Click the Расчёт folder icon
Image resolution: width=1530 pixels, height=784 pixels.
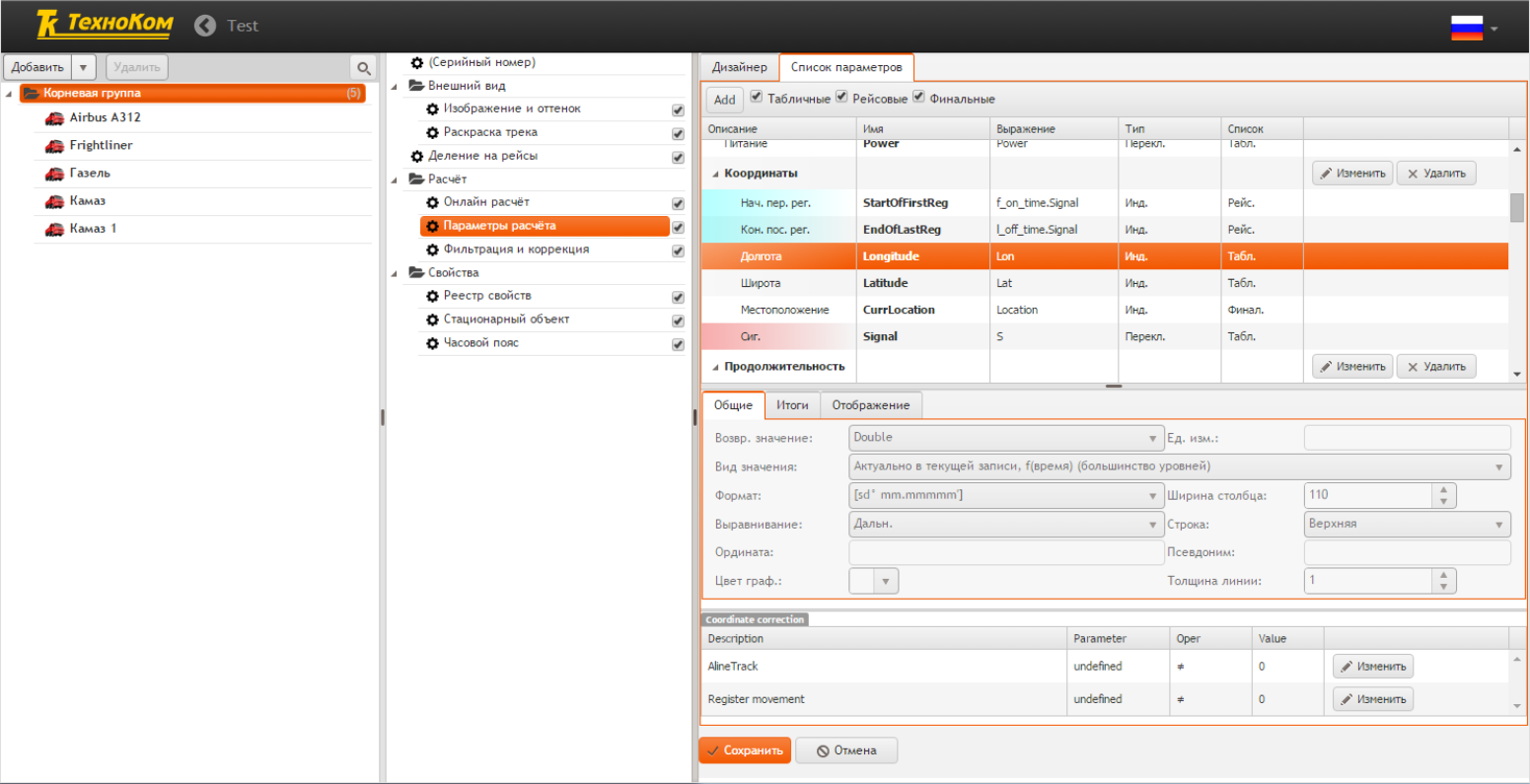coord(416,179)
